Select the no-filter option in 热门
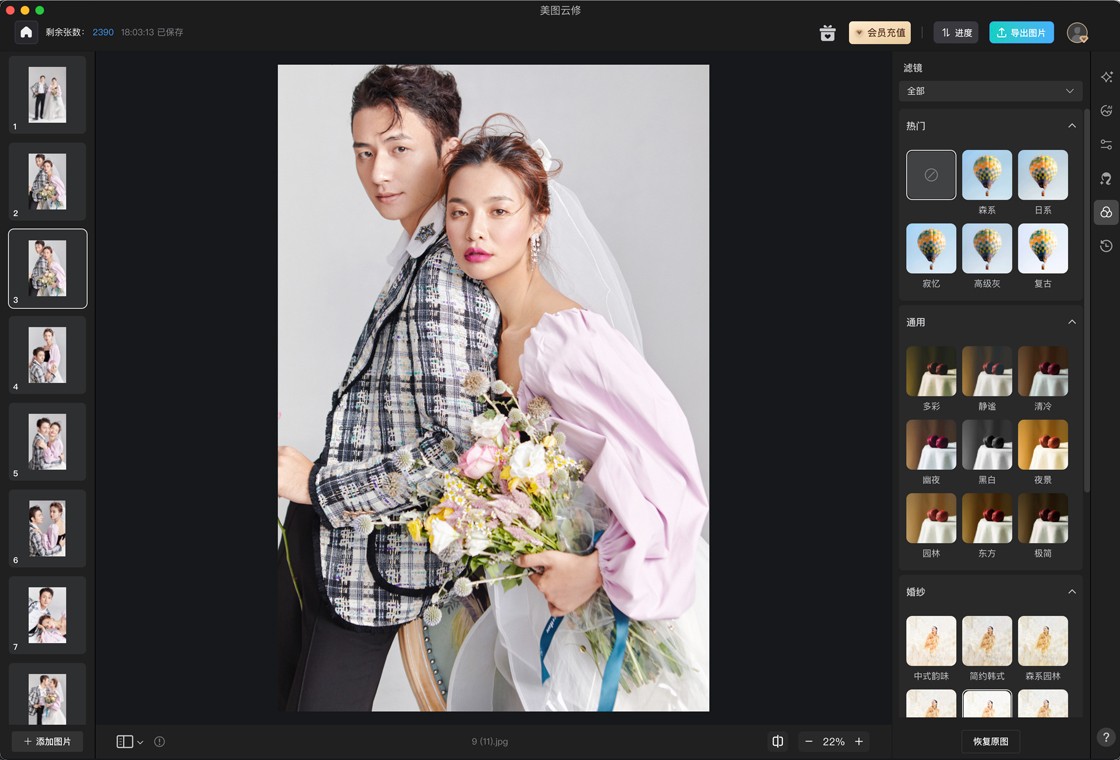 (931, 174)
